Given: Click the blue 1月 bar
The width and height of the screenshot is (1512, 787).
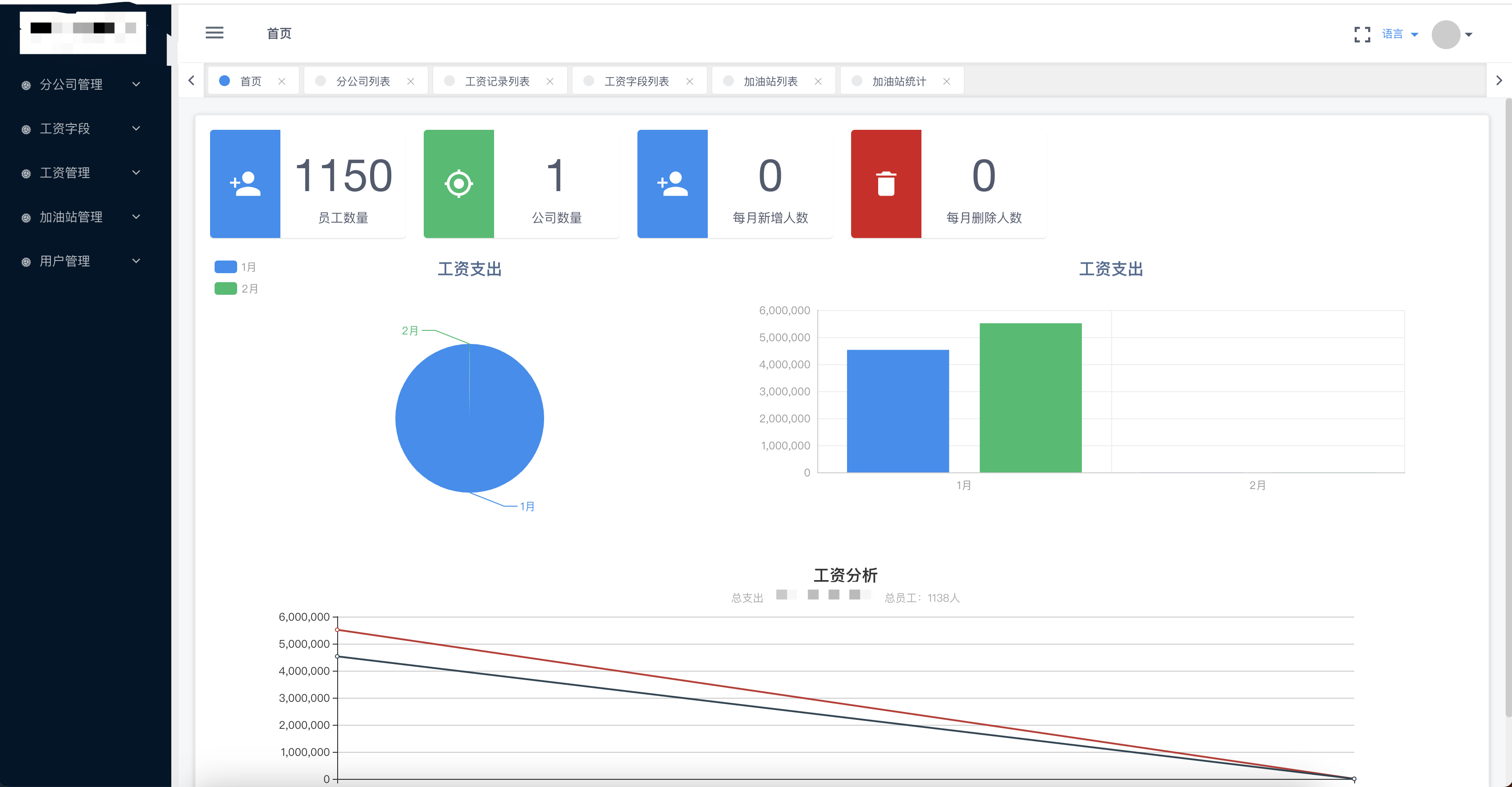Looking at the screenshot, I should tap(898, 411).
